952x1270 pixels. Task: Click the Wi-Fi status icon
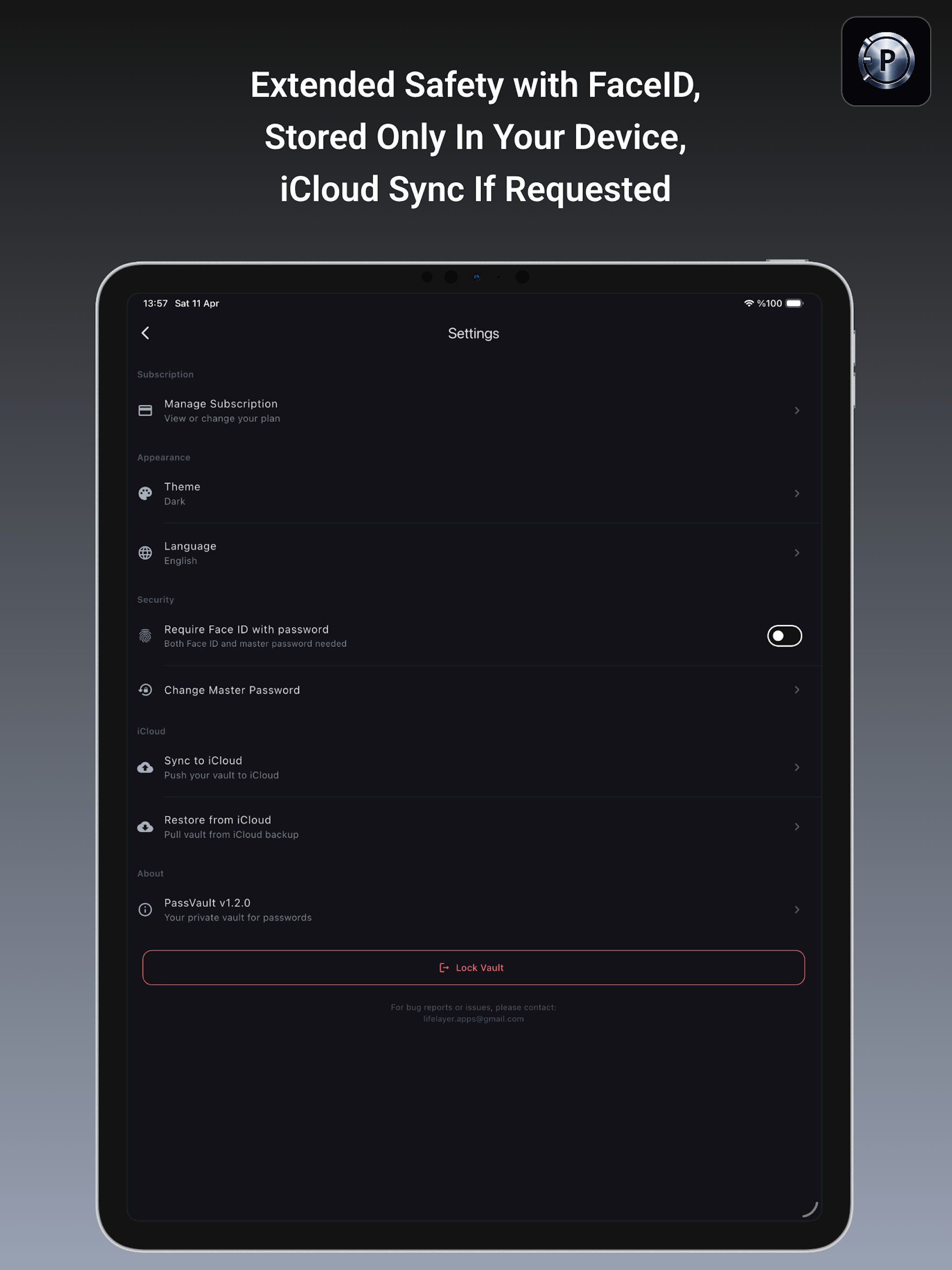(749, 303)
